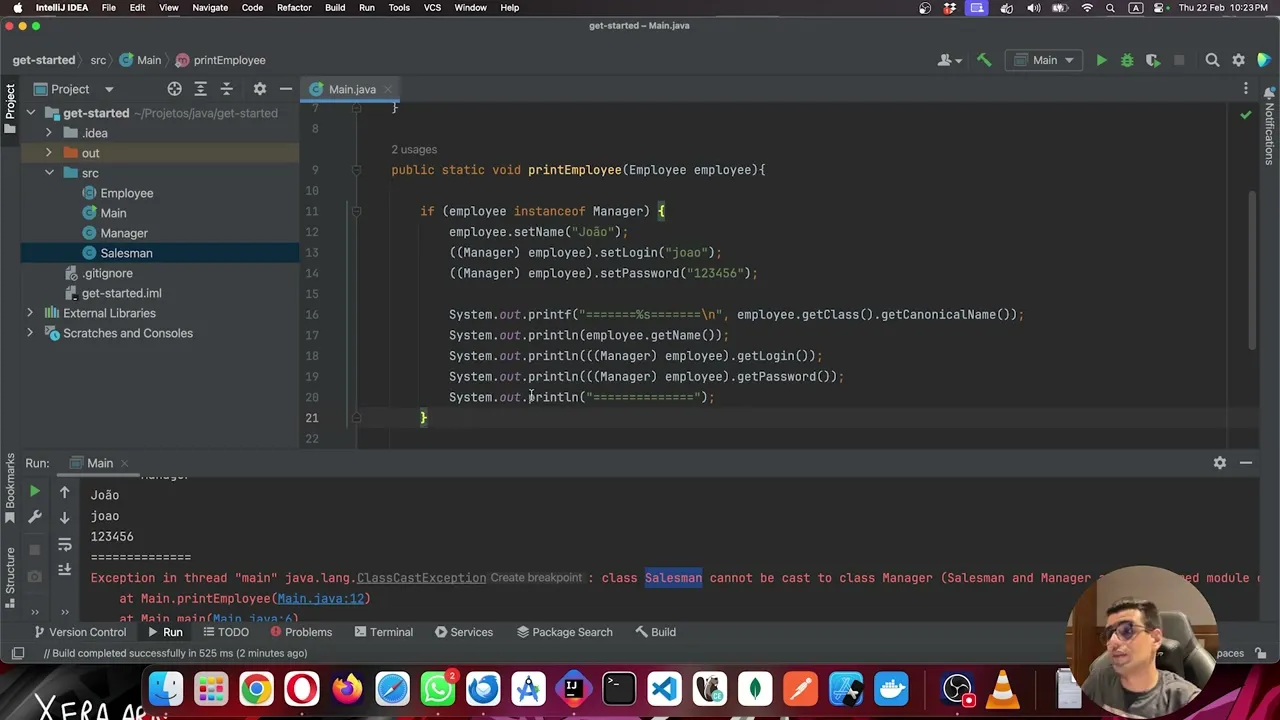The height and width of the screenshot is (720, 1280).
Task: Collapse the src folder
Action: pyautogui.click(x=48, y=173)
